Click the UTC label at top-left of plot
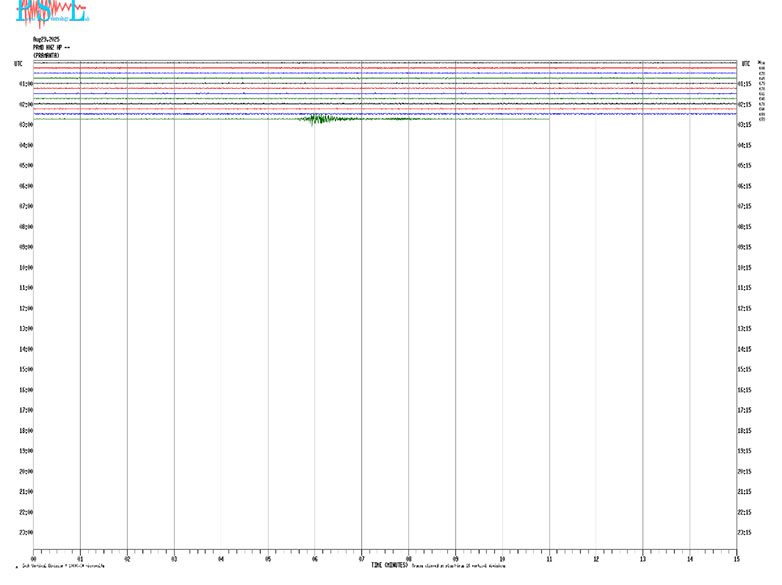Viewport: 782px width, 585px height. coord(18,63)
